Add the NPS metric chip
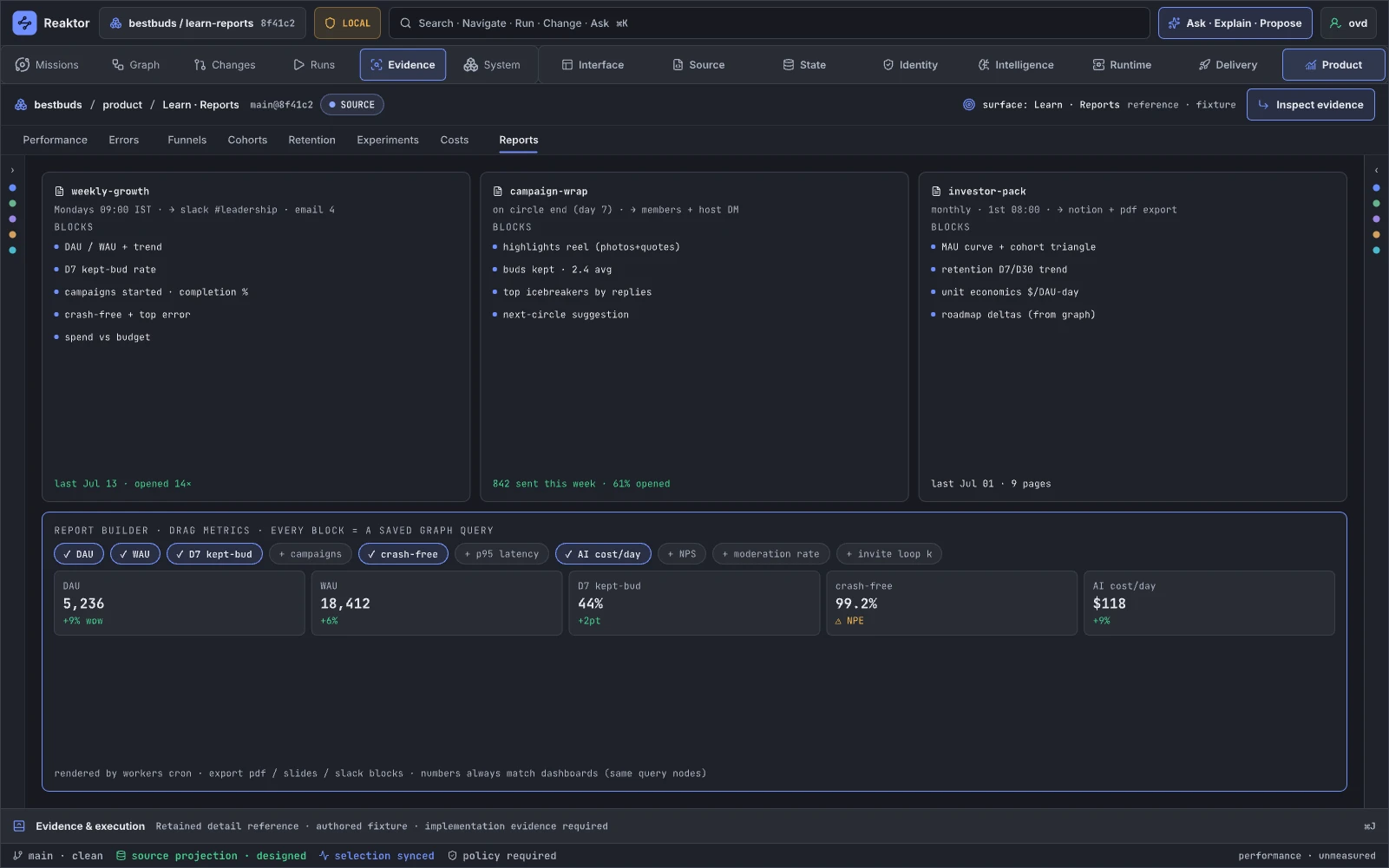Screen dimensions: 1389x868 coord(682,554)
